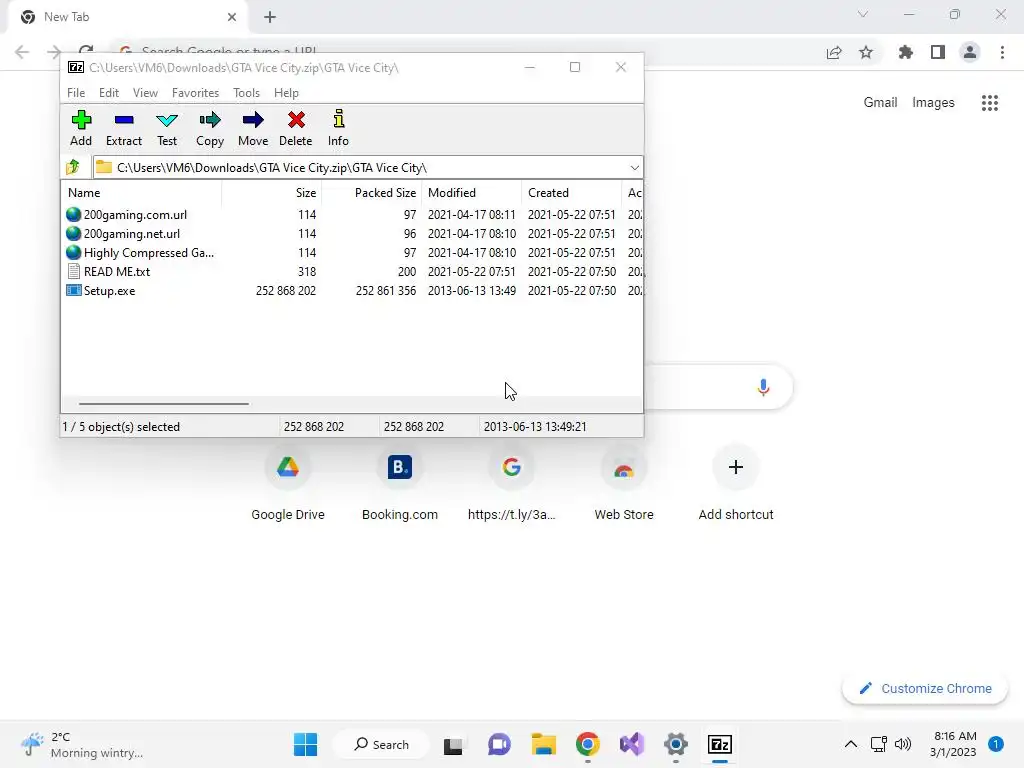Open Chrome tab search chevron
The height and width of the screenshot is (768, 1024).
[863, 14]
